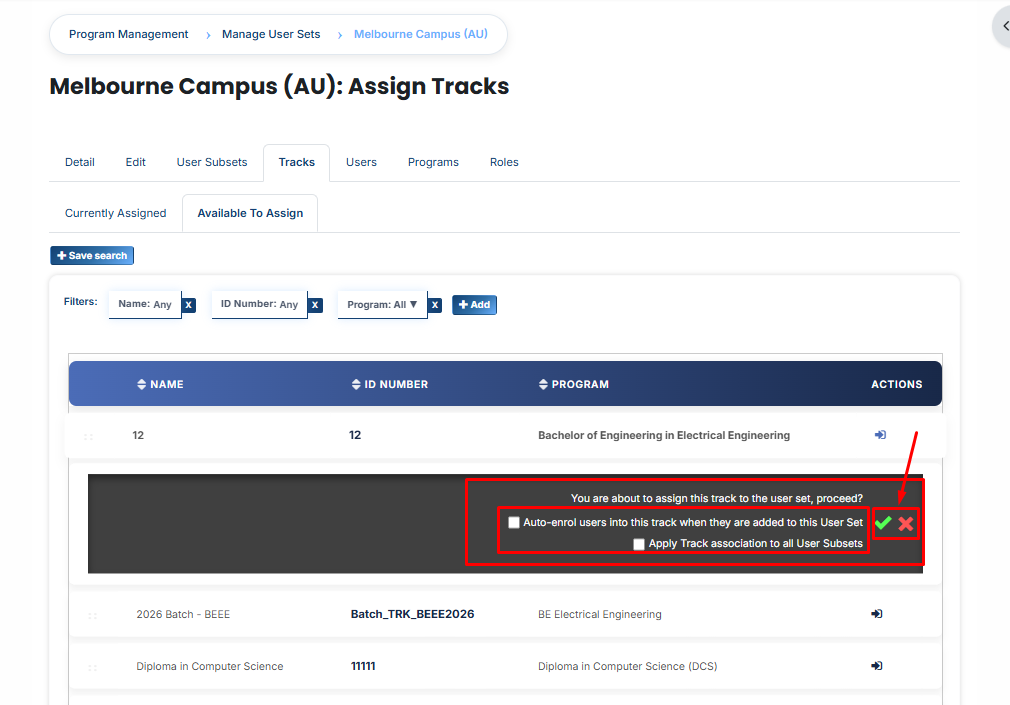
Task: Click the drag handle on row 12
Action: pyautogui.click(x=88, y=437)
